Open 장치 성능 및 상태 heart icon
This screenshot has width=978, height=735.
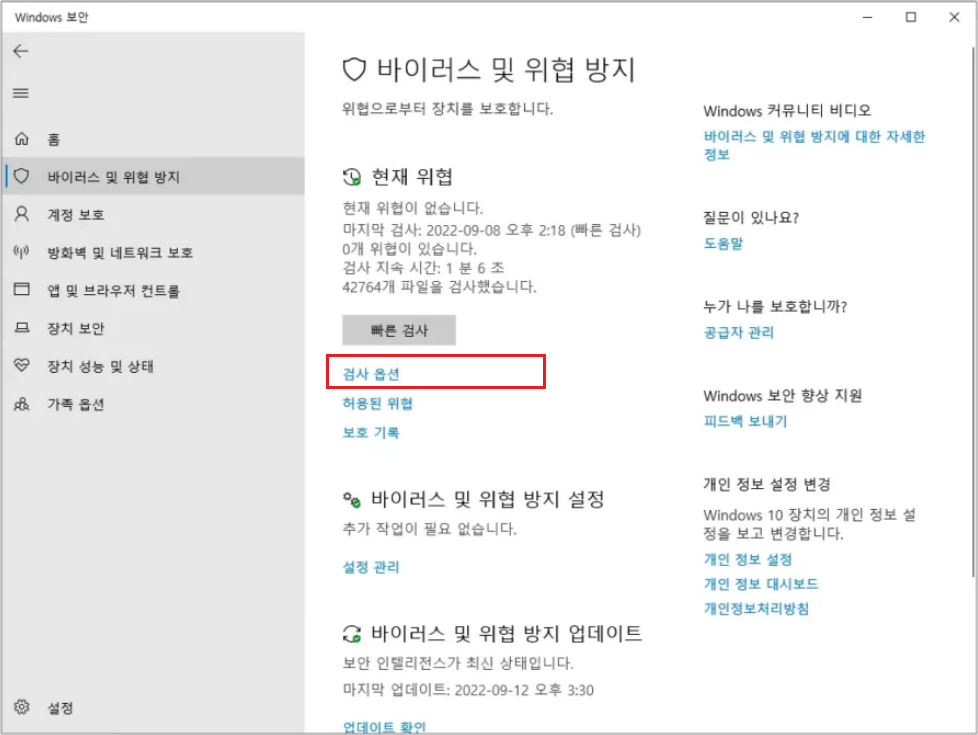point(22,367)
